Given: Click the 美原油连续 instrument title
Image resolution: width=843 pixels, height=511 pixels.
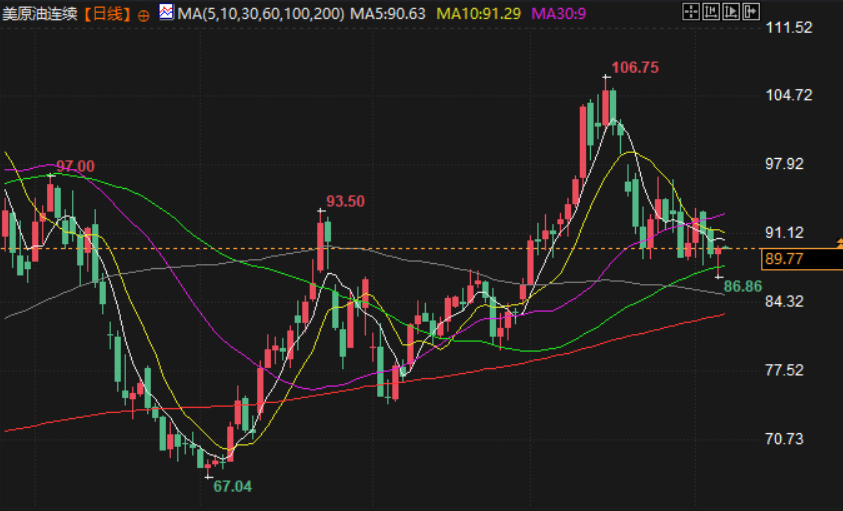Looking at the screenshot, I should [40, 13].
